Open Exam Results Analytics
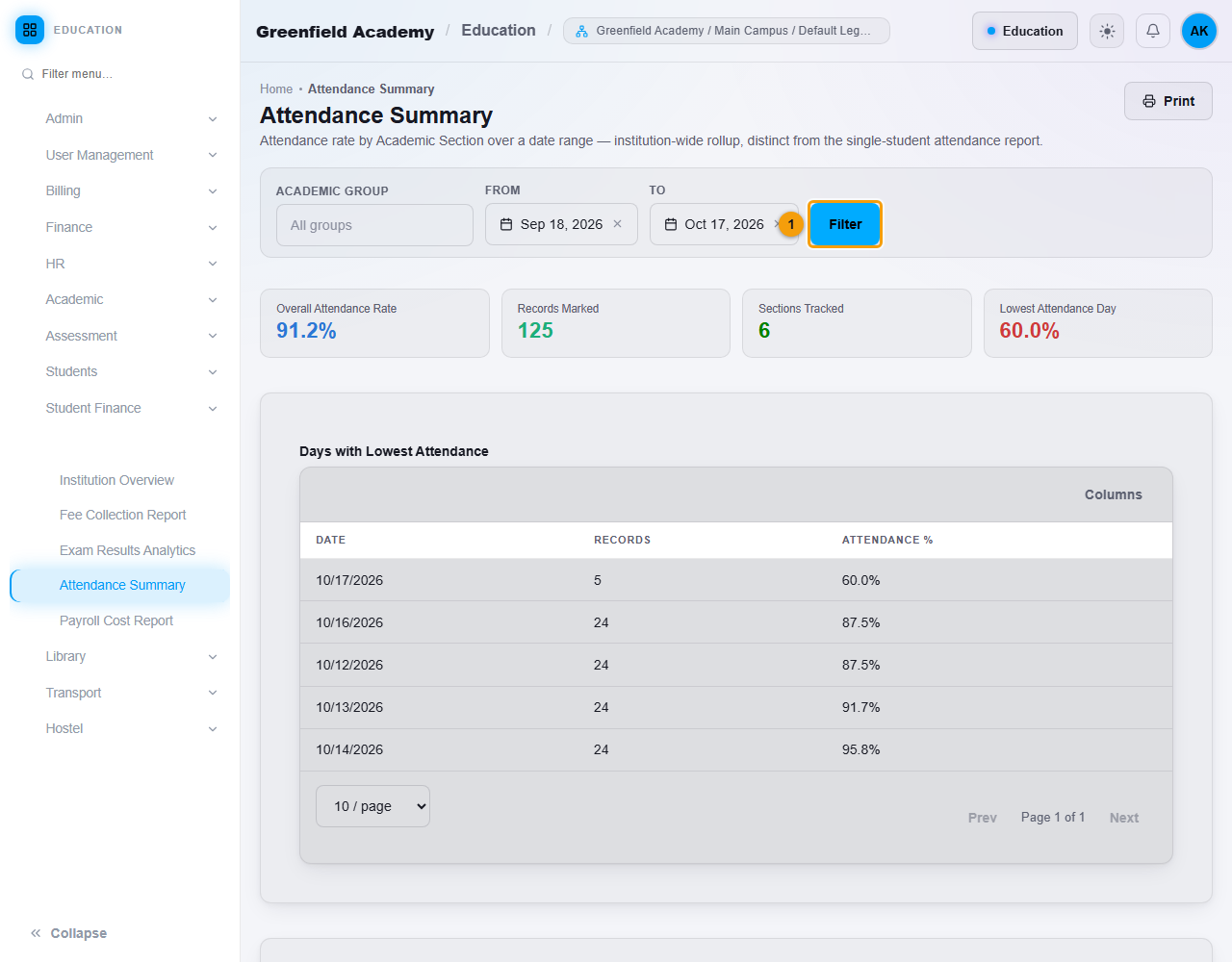The image size is (1232, 962). [127, 550]
